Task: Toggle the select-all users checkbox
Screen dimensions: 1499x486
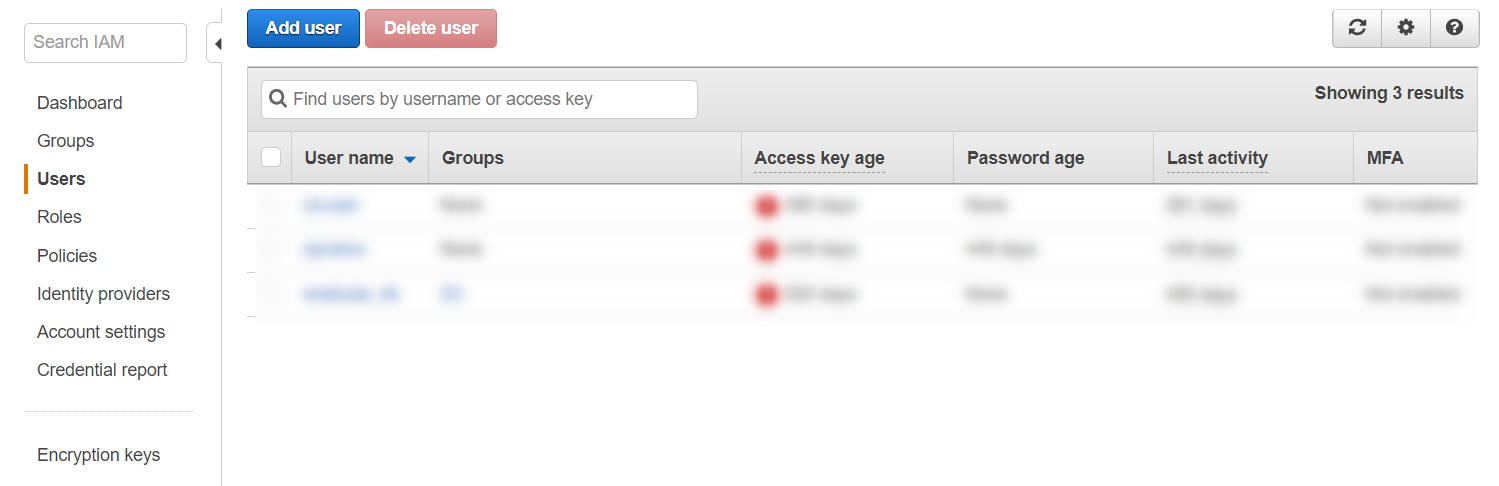Action: click(270, 157)
